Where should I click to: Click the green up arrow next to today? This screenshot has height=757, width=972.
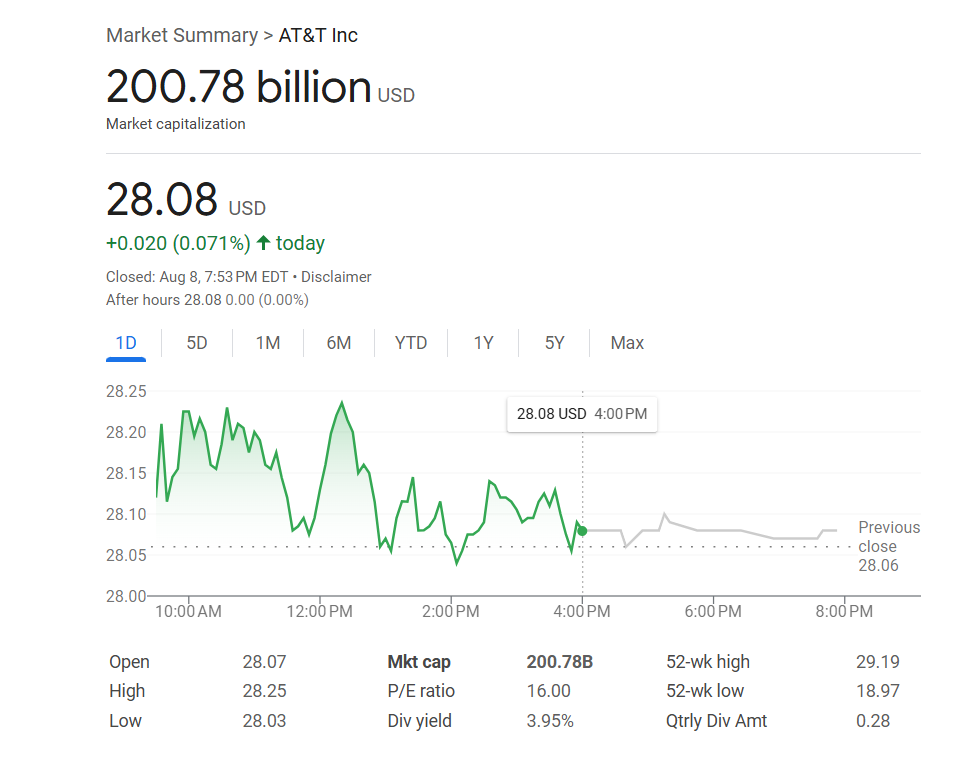[263, 242]
